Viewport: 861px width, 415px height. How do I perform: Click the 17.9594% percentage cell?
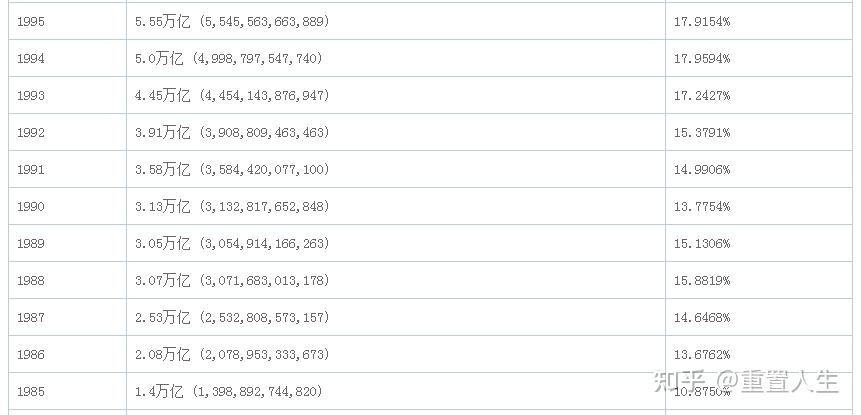[702, 58]
